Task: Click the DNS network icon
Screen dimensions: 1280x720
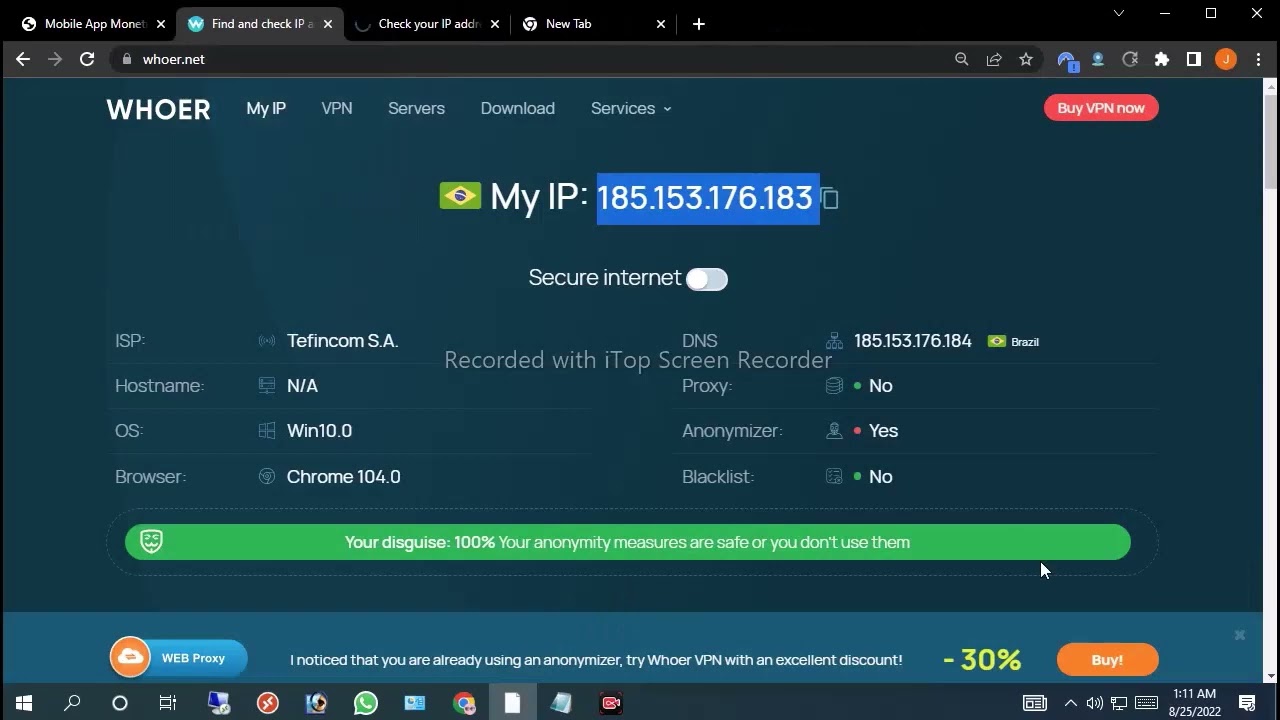Action: (x=834, y=341)
